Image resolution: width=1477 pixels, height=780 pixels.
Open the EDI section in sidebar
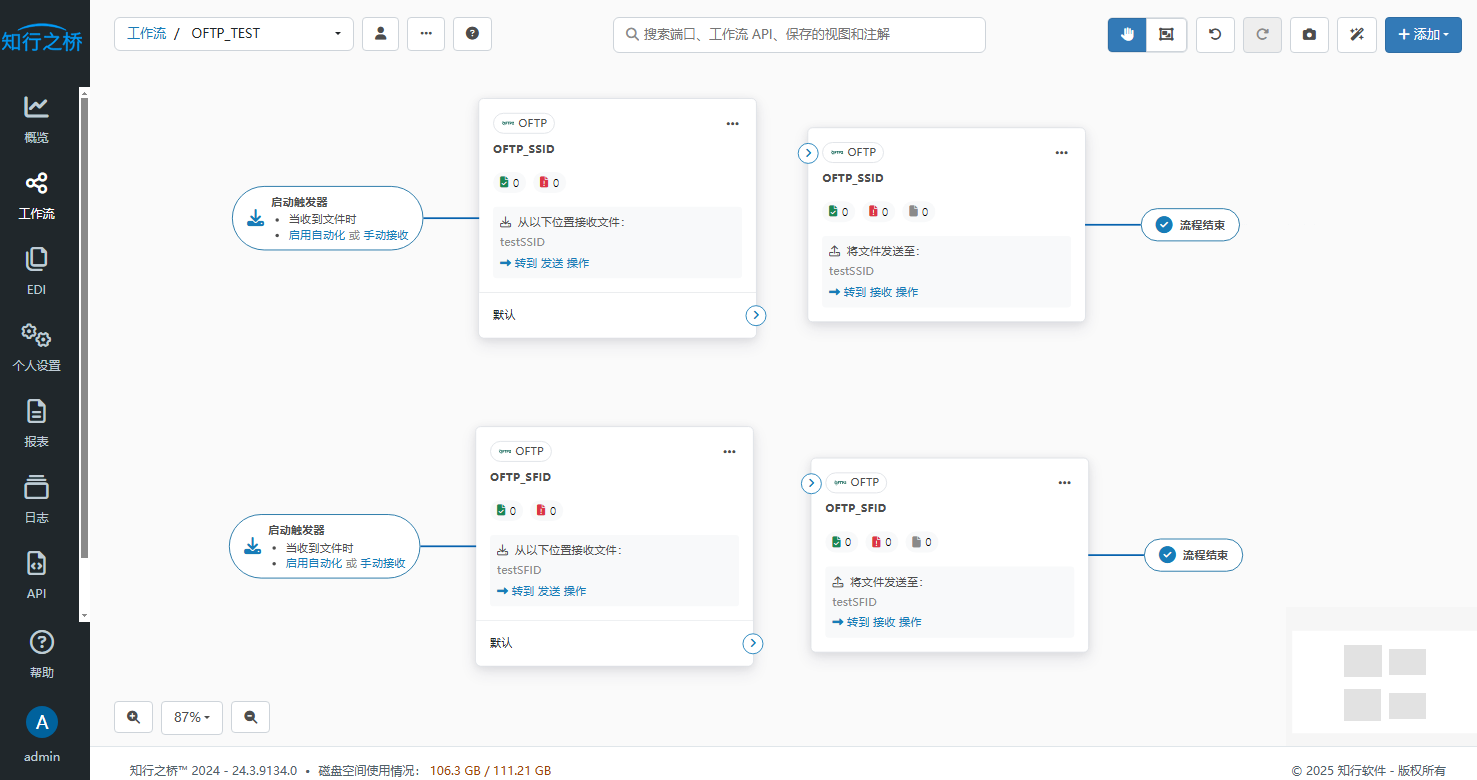(36, 272)
